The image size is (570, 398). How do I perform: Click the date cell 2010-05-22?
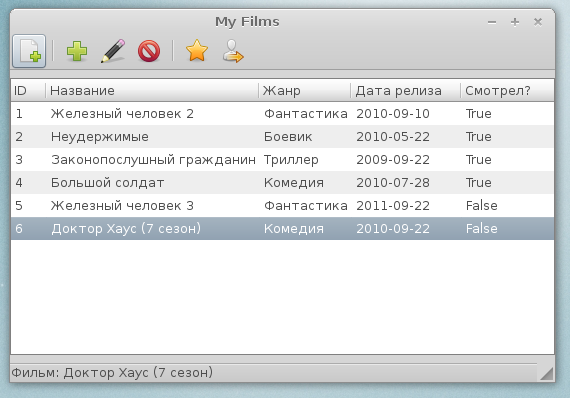pyautogui.click(x=393, y=137)
